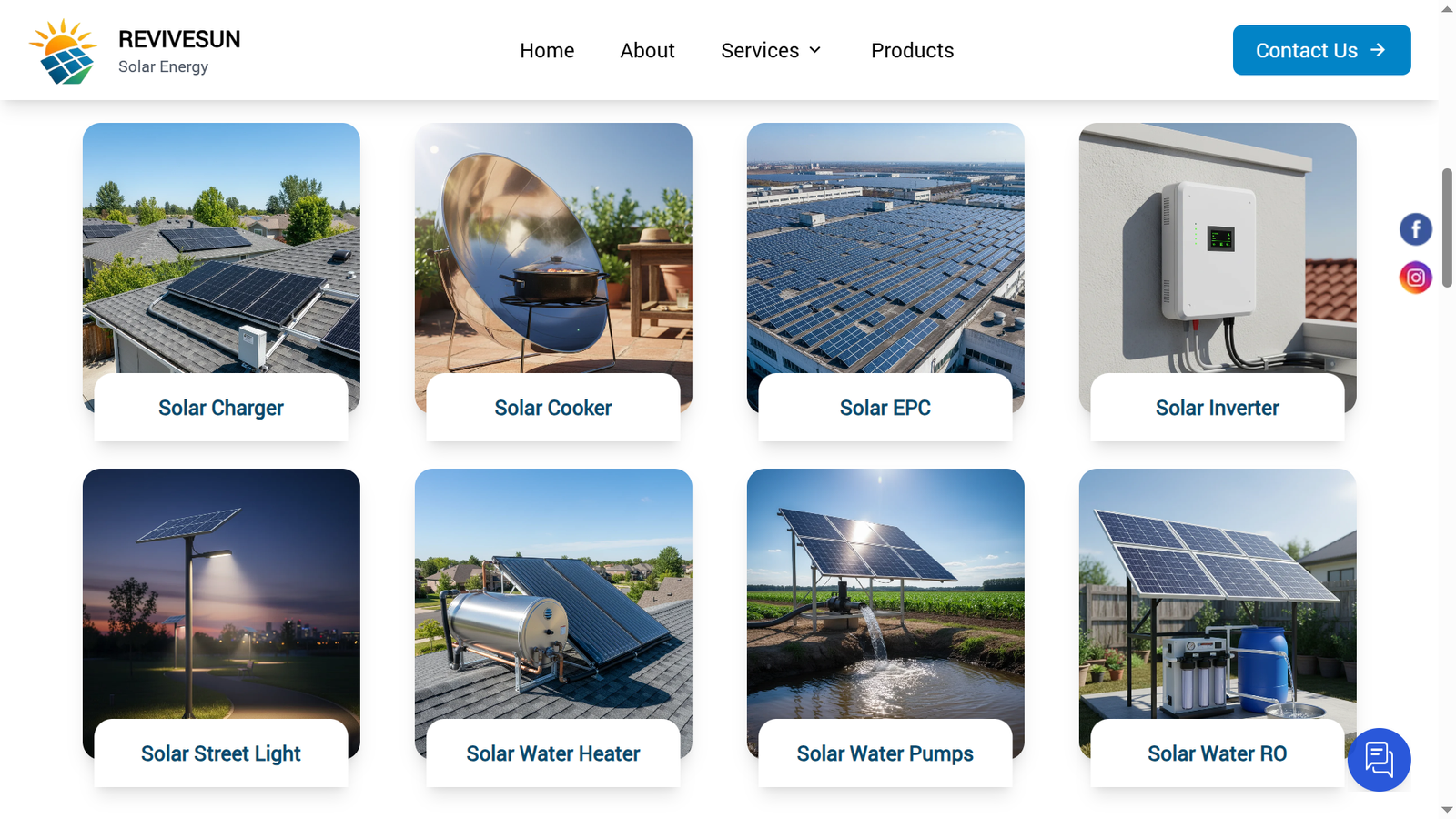Go to the Home menu item

(547, 50)
